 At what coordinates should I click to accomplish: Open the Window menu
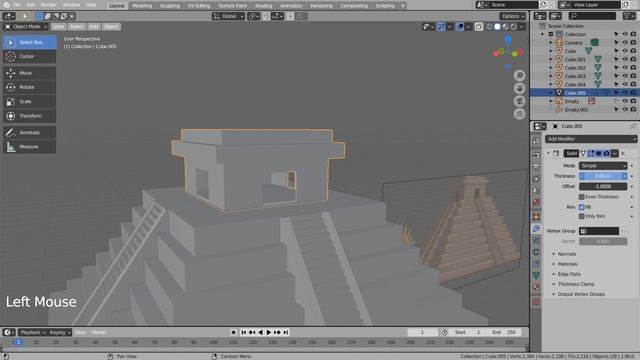coord(71,5)
